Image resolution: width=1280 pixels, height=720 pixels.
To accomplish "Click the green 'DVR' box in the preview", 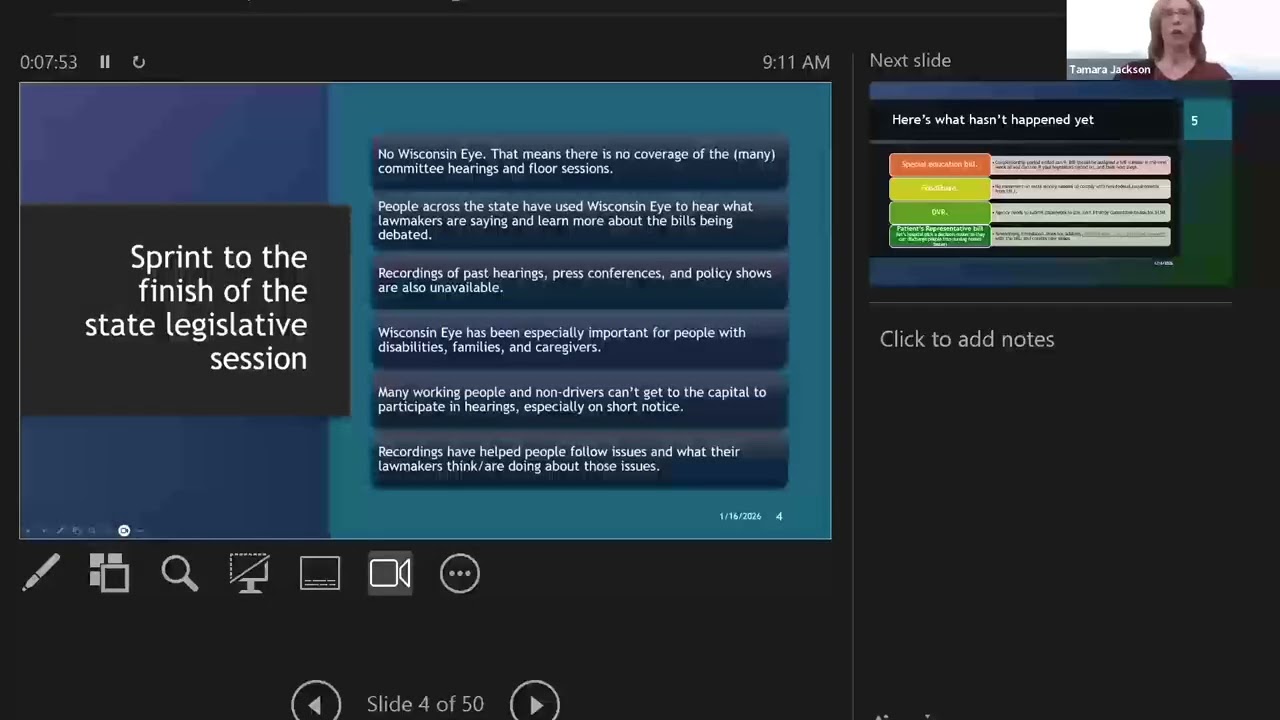I will (940, 212).
